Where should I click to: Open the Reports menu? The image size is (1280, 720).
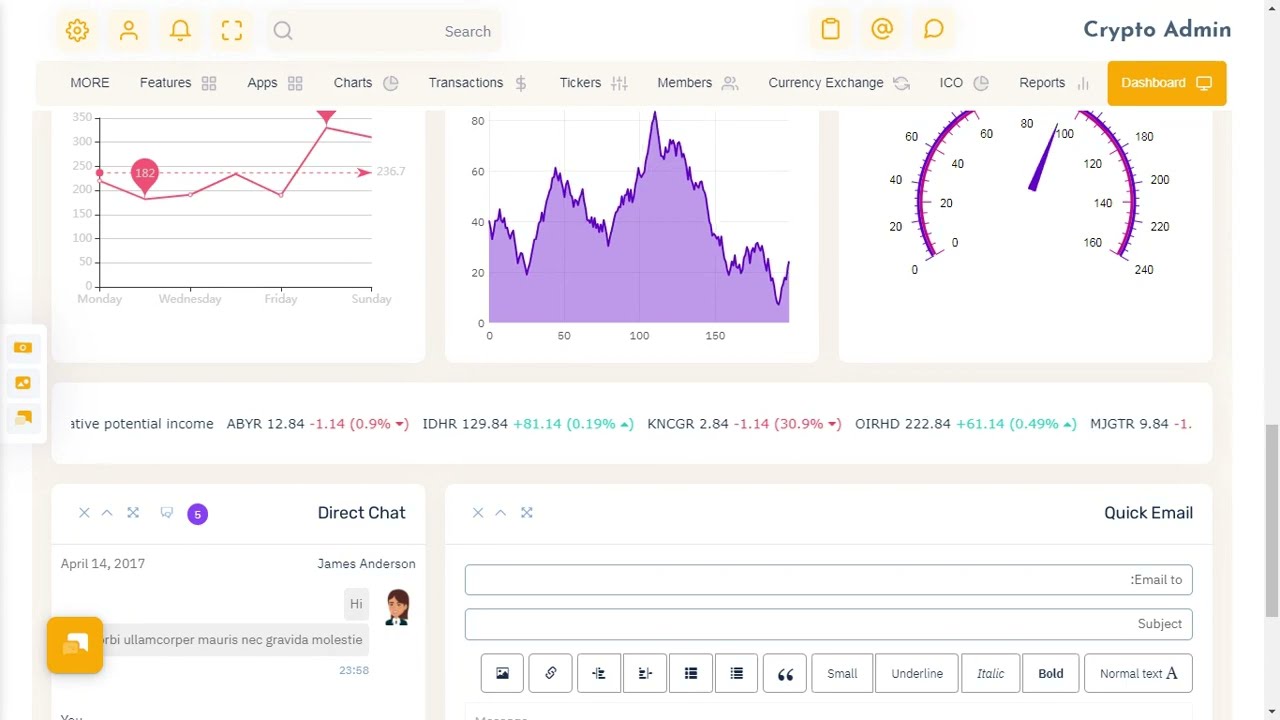(1054, 83)
